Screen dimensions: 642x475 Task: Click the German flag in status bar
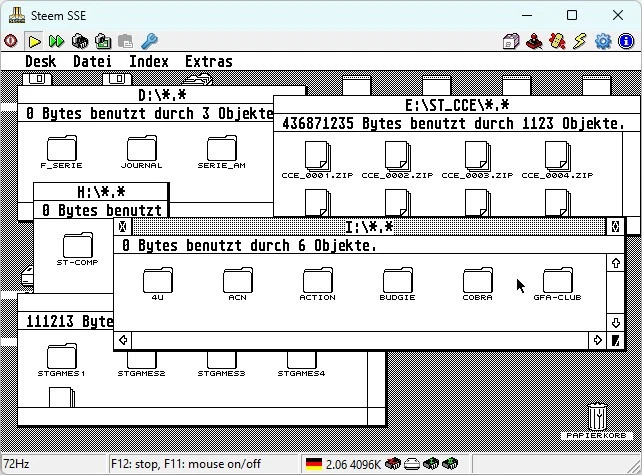click(x=314, y=464)
